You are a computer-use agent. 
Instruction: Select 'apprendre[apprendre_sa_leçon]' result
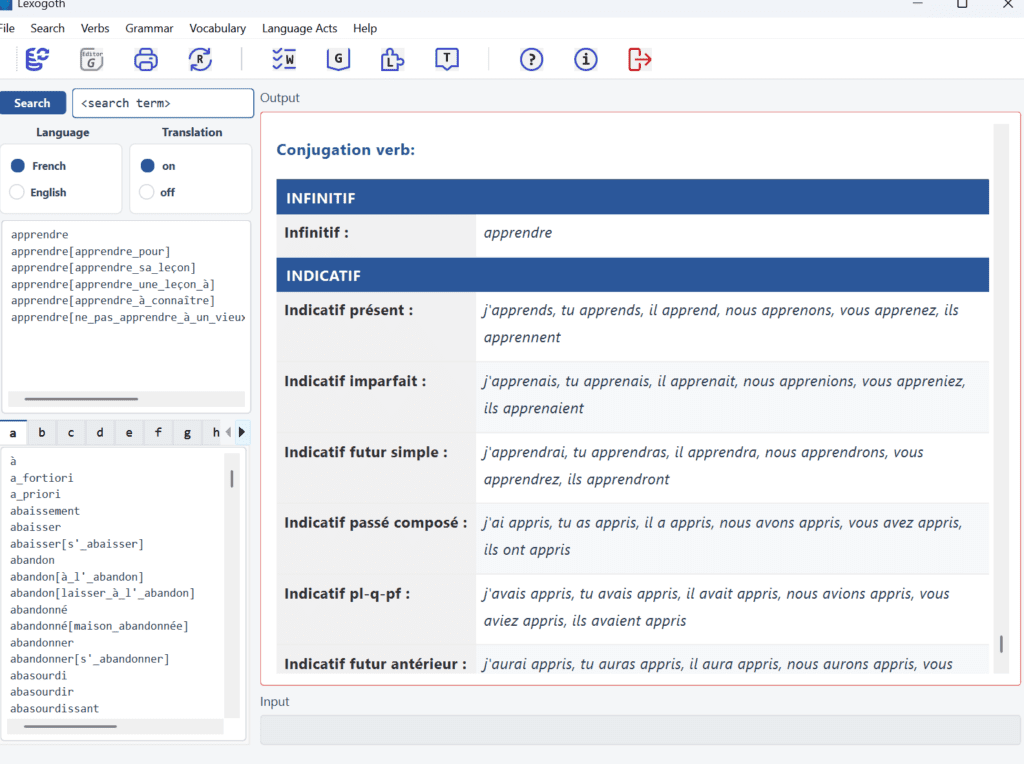[103, 268]
